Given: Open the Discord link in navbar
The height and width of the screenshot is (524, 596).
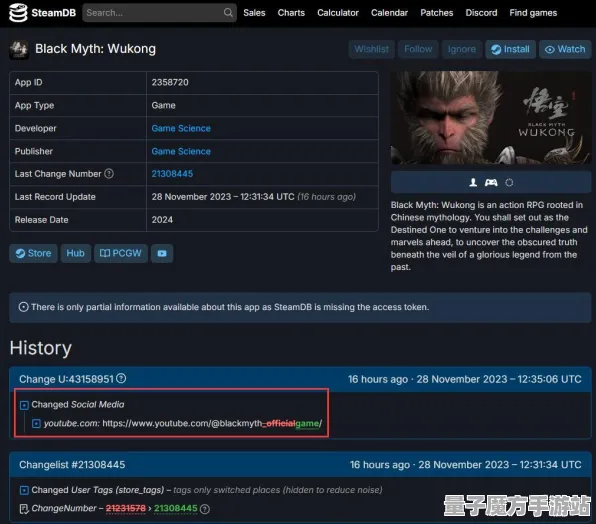Looking at the screenshot, I should tap(481, 13).
